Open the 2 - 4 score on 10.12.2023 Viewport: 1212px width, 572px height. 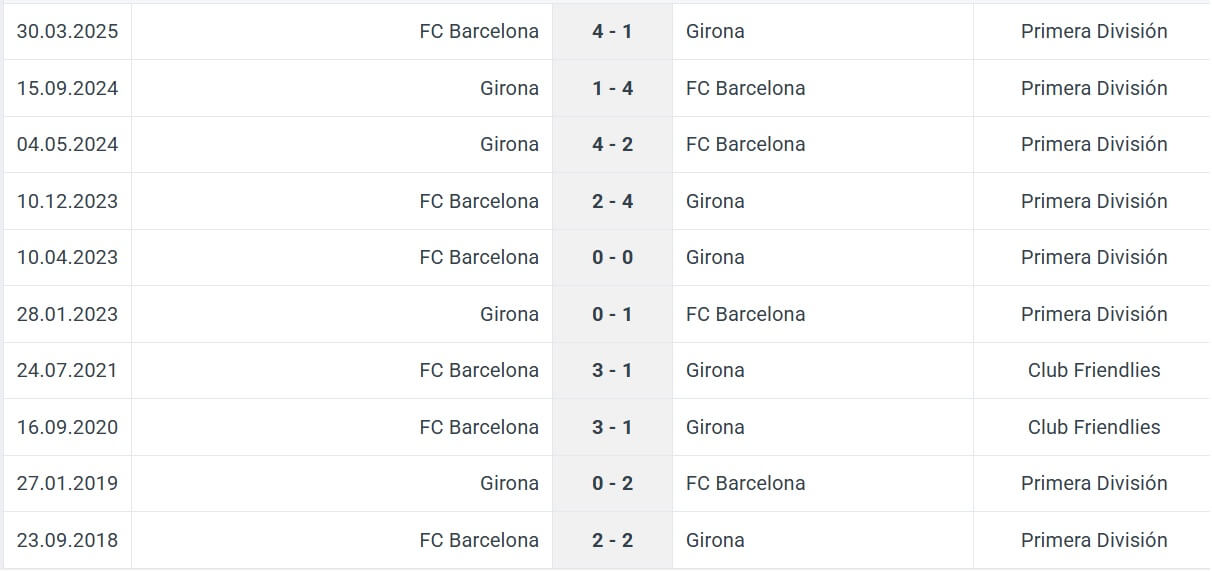pos(612,201)
